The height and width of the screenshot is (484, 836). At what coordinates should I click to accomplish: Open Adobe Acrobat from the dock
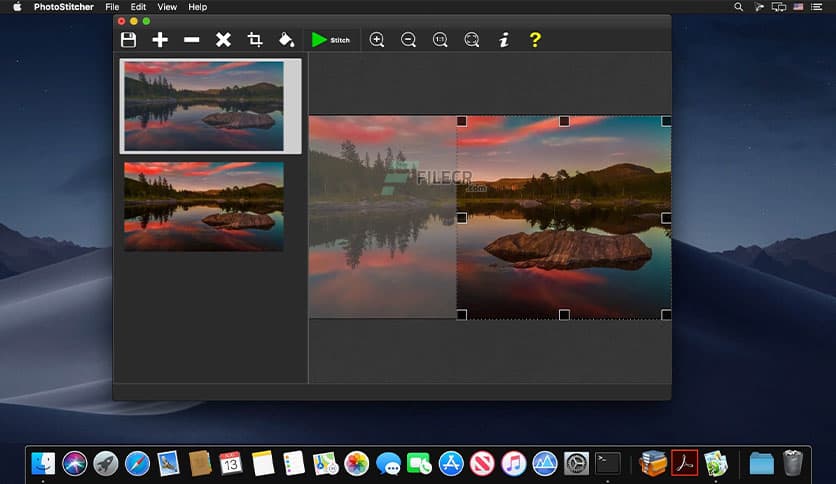[x=685, y=463]
